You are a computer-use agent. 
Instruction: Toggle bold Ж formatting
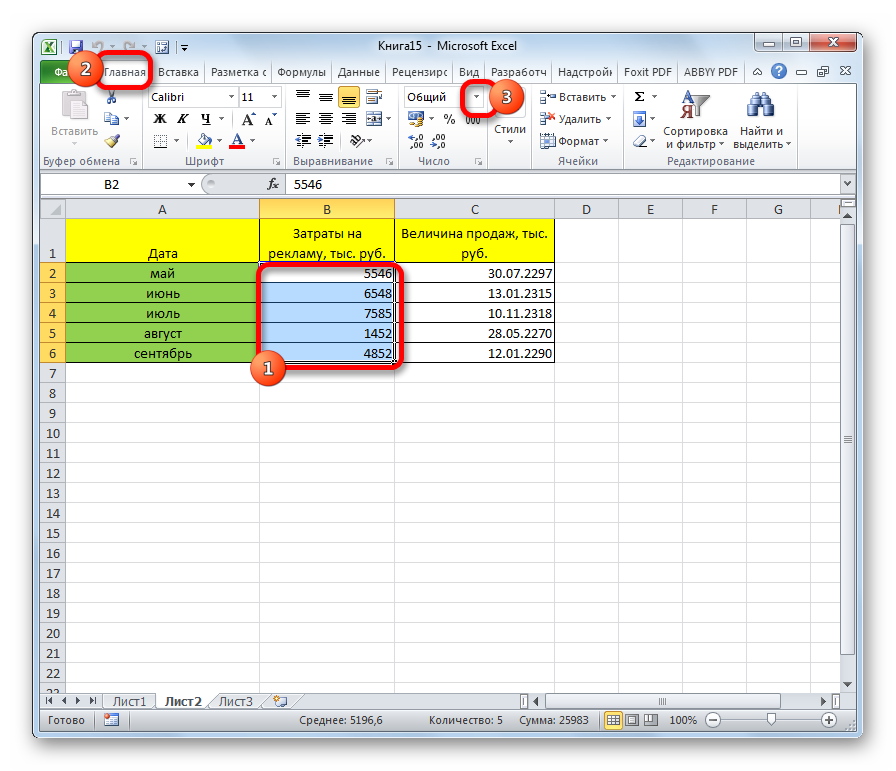159,119
